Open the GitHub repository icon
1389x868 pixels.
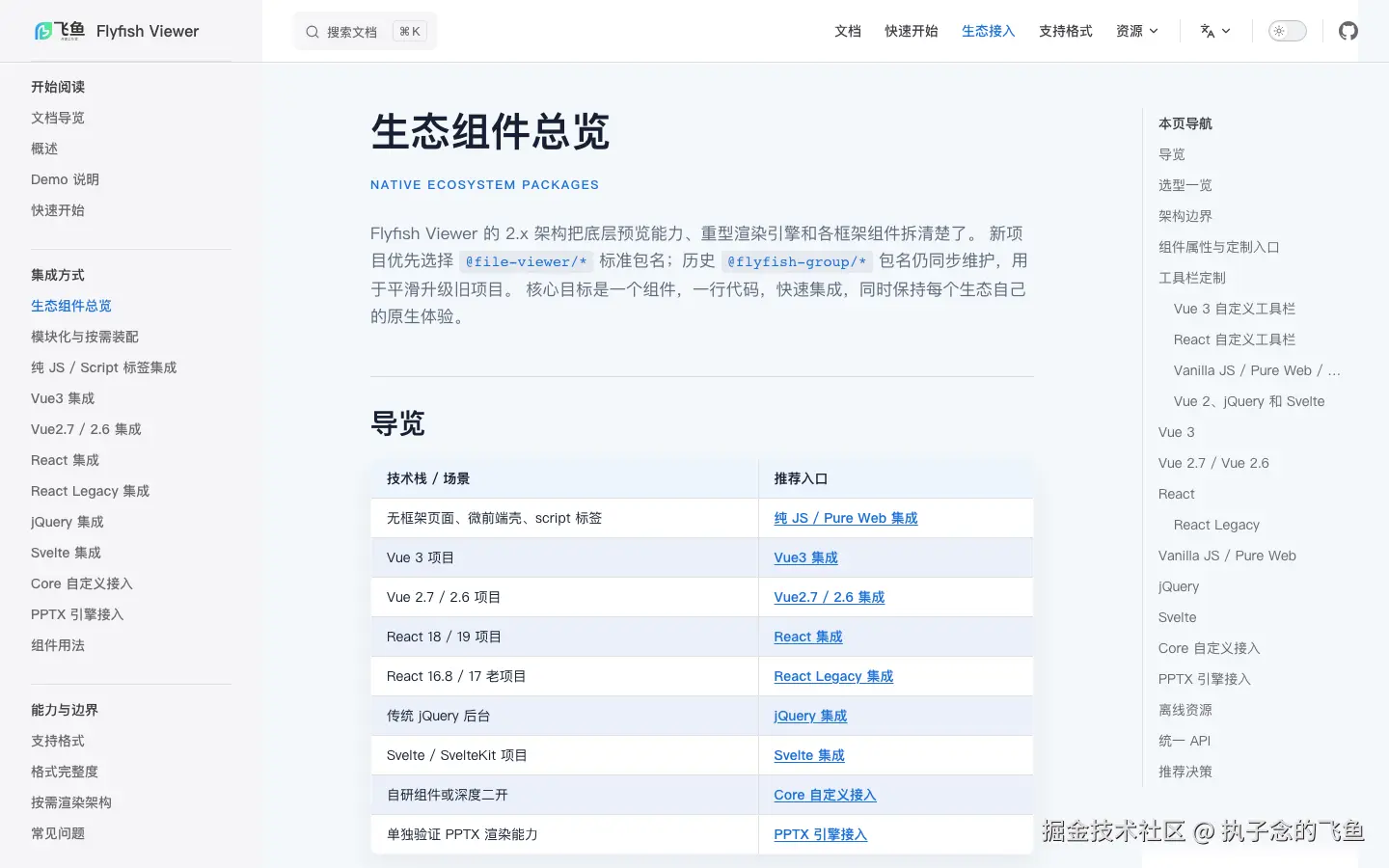(x=1348, y=31)
